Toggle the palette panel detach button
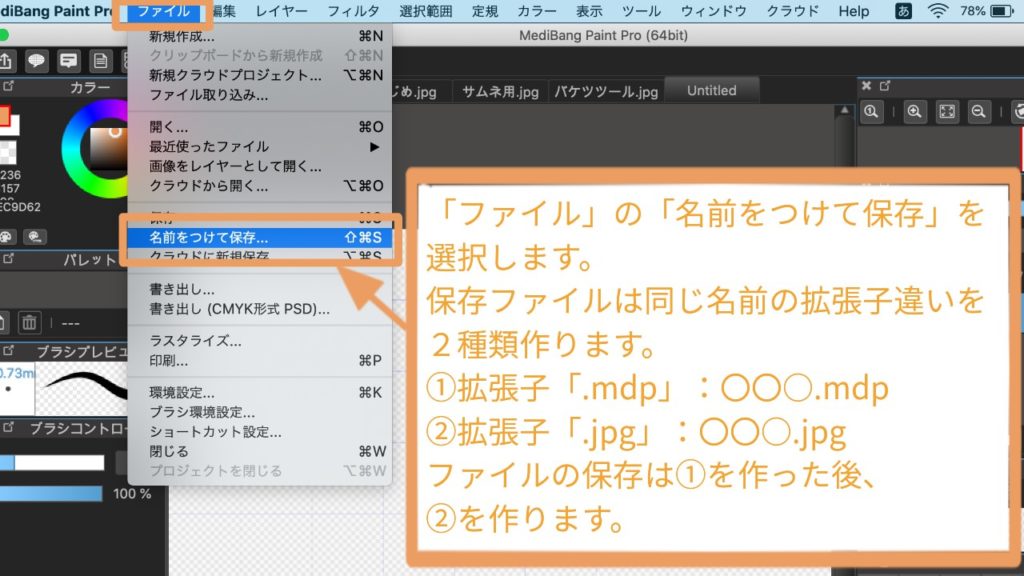The width and height of the screenshot is (1024, 576). 9,258
